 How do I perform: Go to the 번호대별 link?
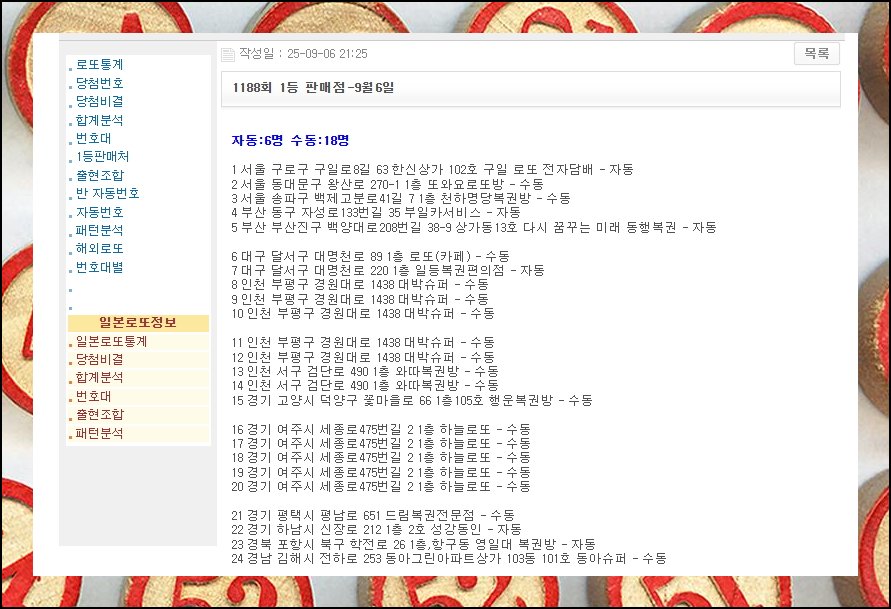point(99,267)
